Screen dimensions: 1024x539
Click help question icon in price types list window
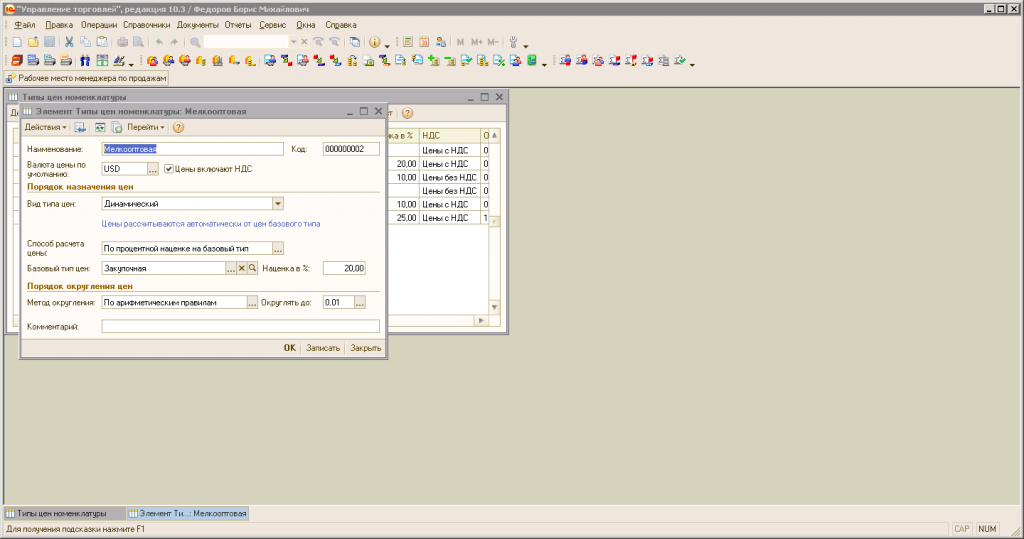click(408, 113)
